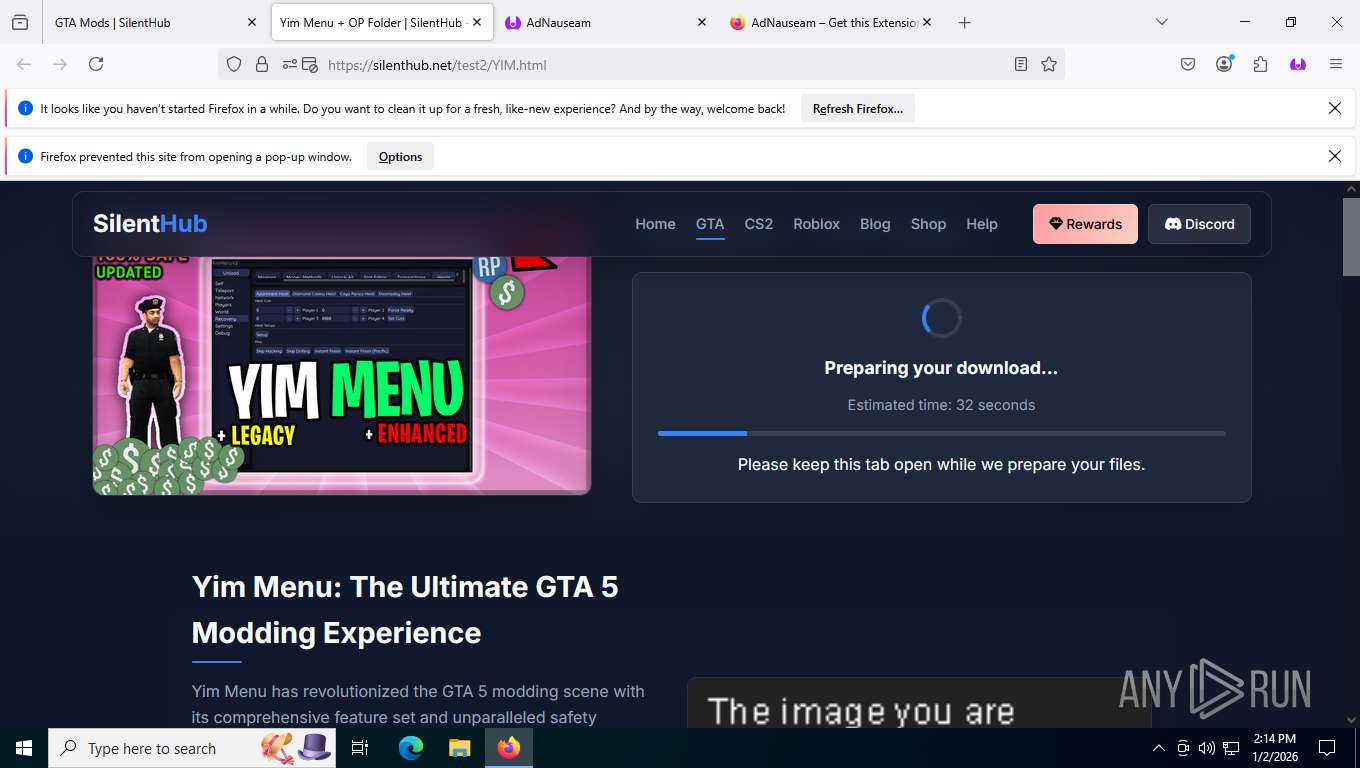Close the Refresh Firefox notification bar
1360x768 pixels.
(1334, 108)
